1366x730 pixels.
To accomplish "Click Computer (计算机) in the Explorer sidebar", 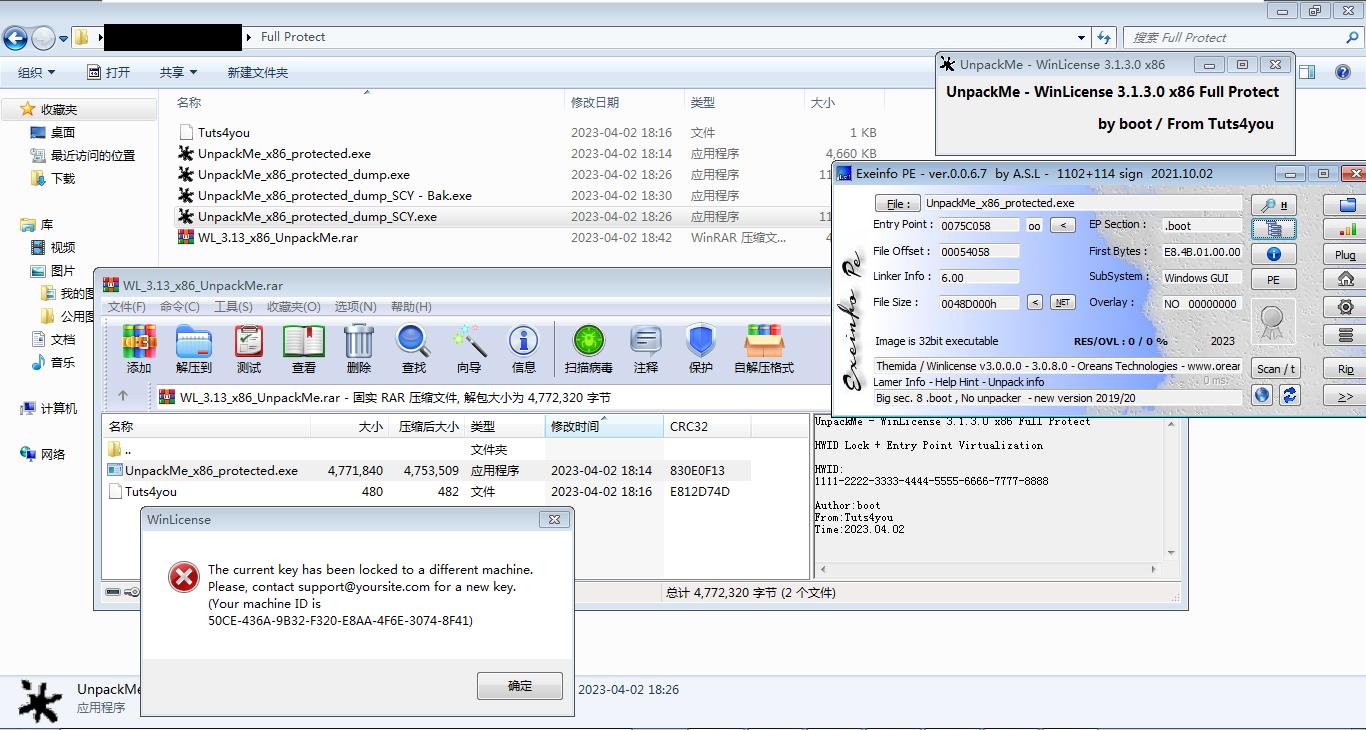I will click(59, 408).
